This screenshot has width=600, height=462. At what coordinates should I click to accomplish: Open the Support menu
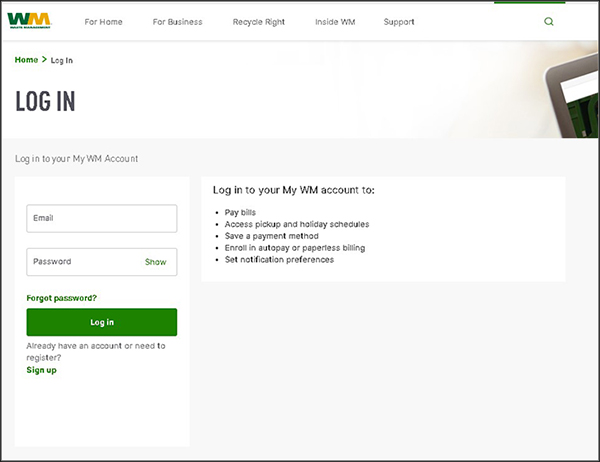tap(399, 22)
